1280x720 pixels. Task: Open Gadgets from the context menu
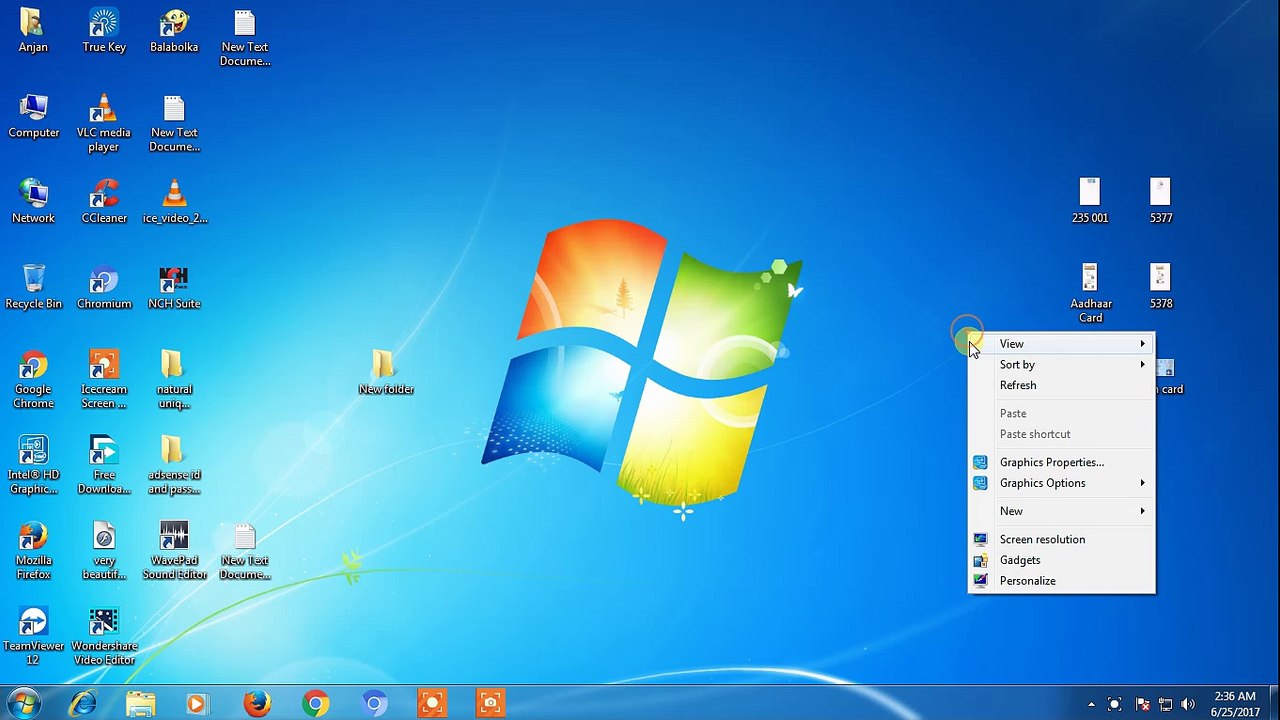[x=1061, y=560]
